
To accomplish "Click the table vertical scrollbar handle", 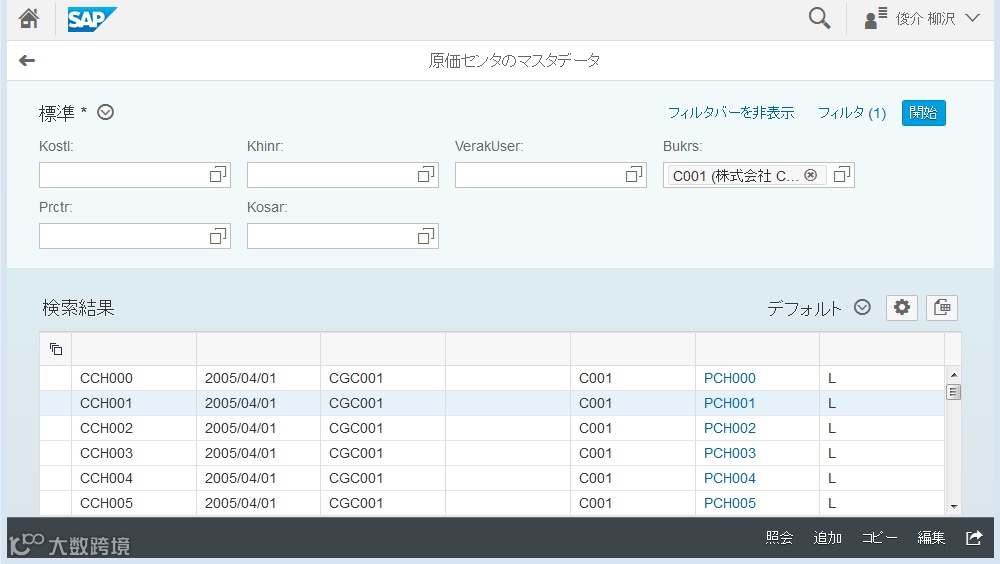I will pyautogui.click(x=953, y=392).
